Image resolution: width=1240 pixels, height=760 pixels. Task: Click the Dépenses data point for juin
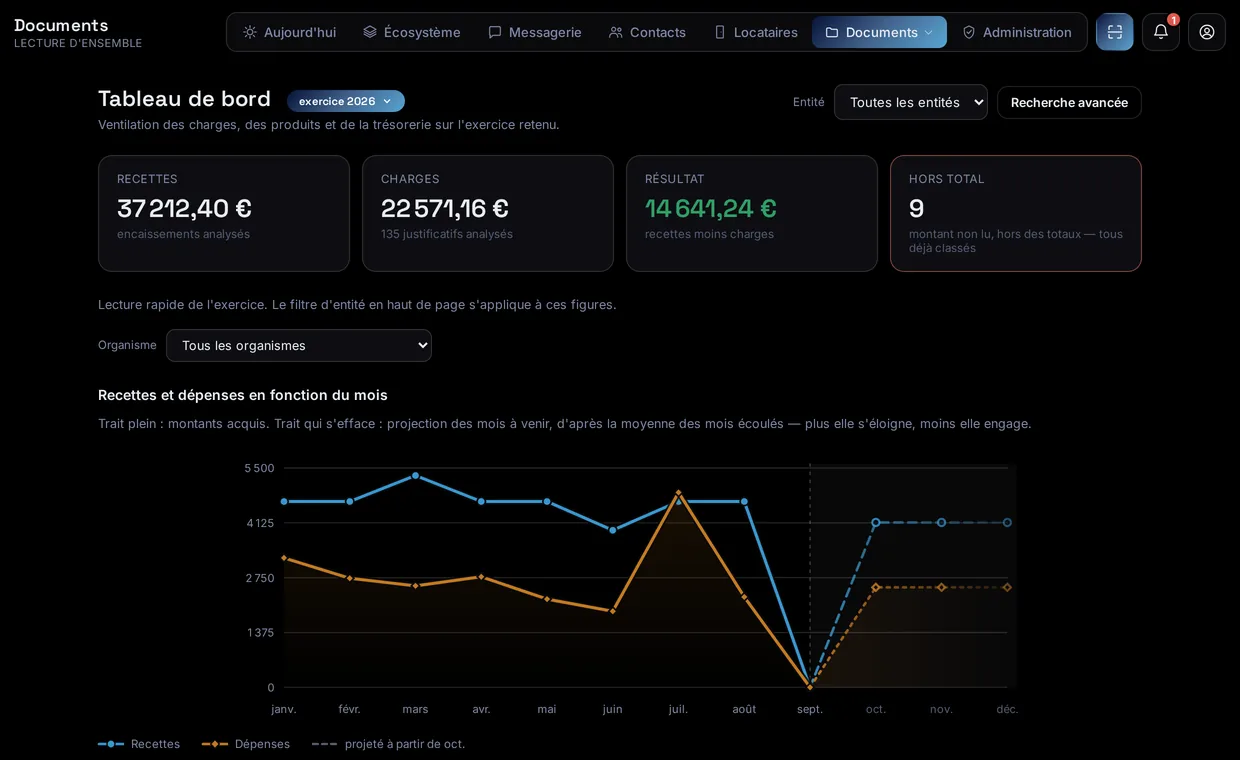pos(613,611)
